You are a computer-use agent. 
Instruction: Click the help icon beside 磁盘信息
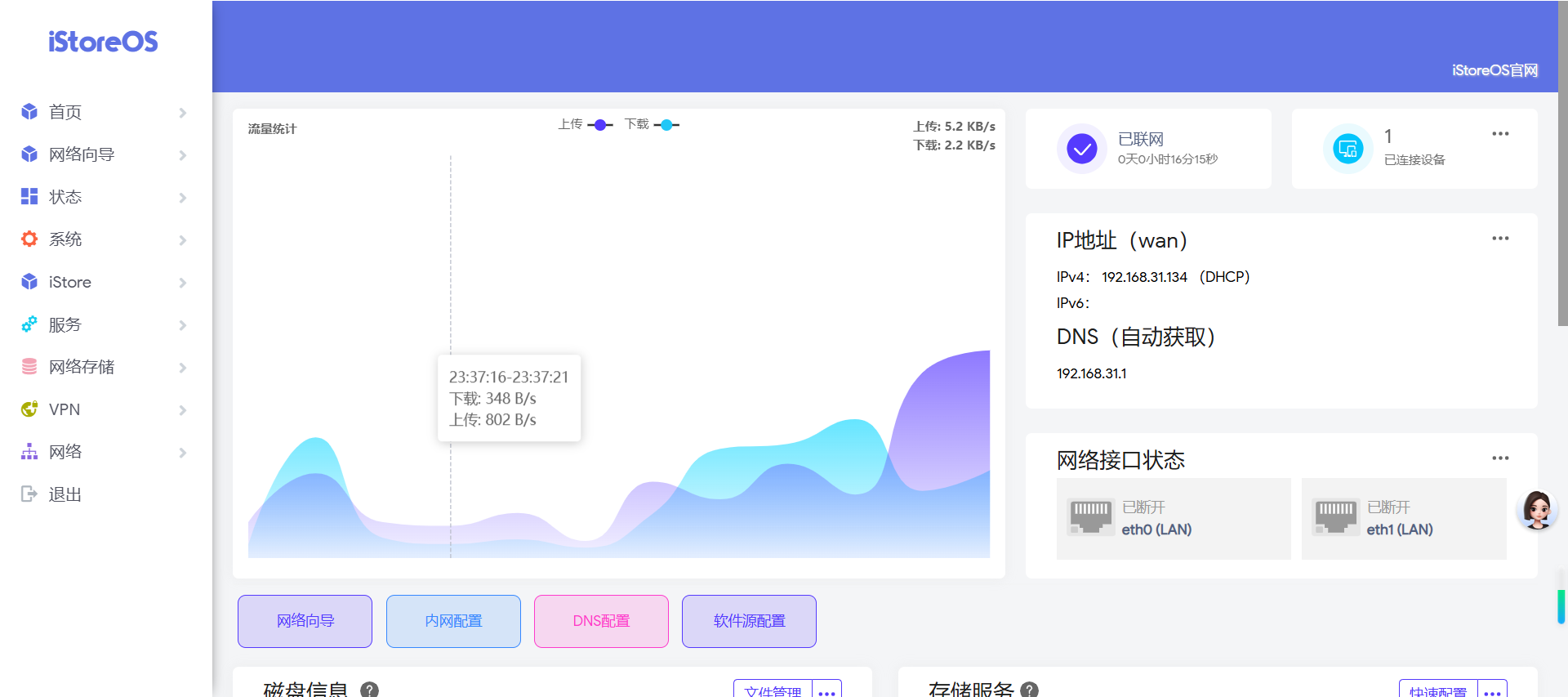(370, 690)
